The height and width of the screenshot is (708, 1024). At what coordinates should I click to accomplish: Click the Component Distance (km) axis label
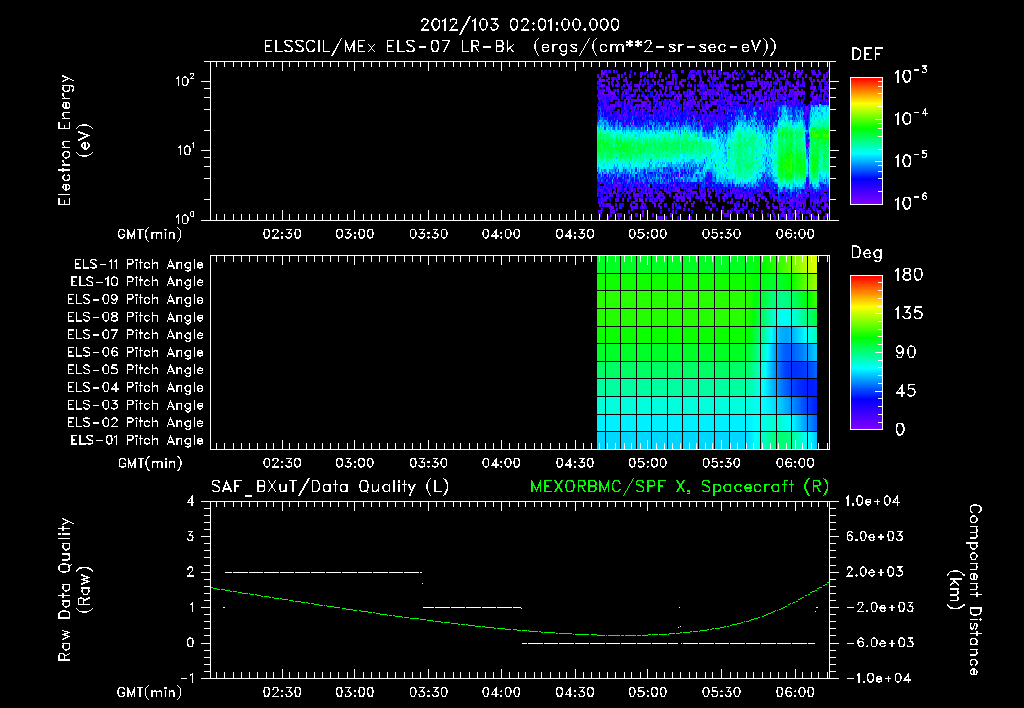click(x=965, y=590)
